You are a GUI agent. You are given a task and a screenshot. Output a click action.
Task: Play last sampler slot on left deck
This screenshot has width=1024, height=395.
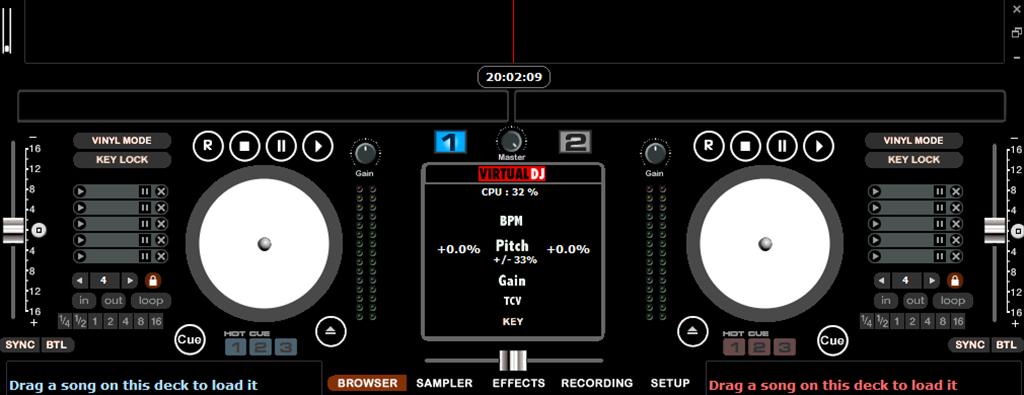pos(80,257)
